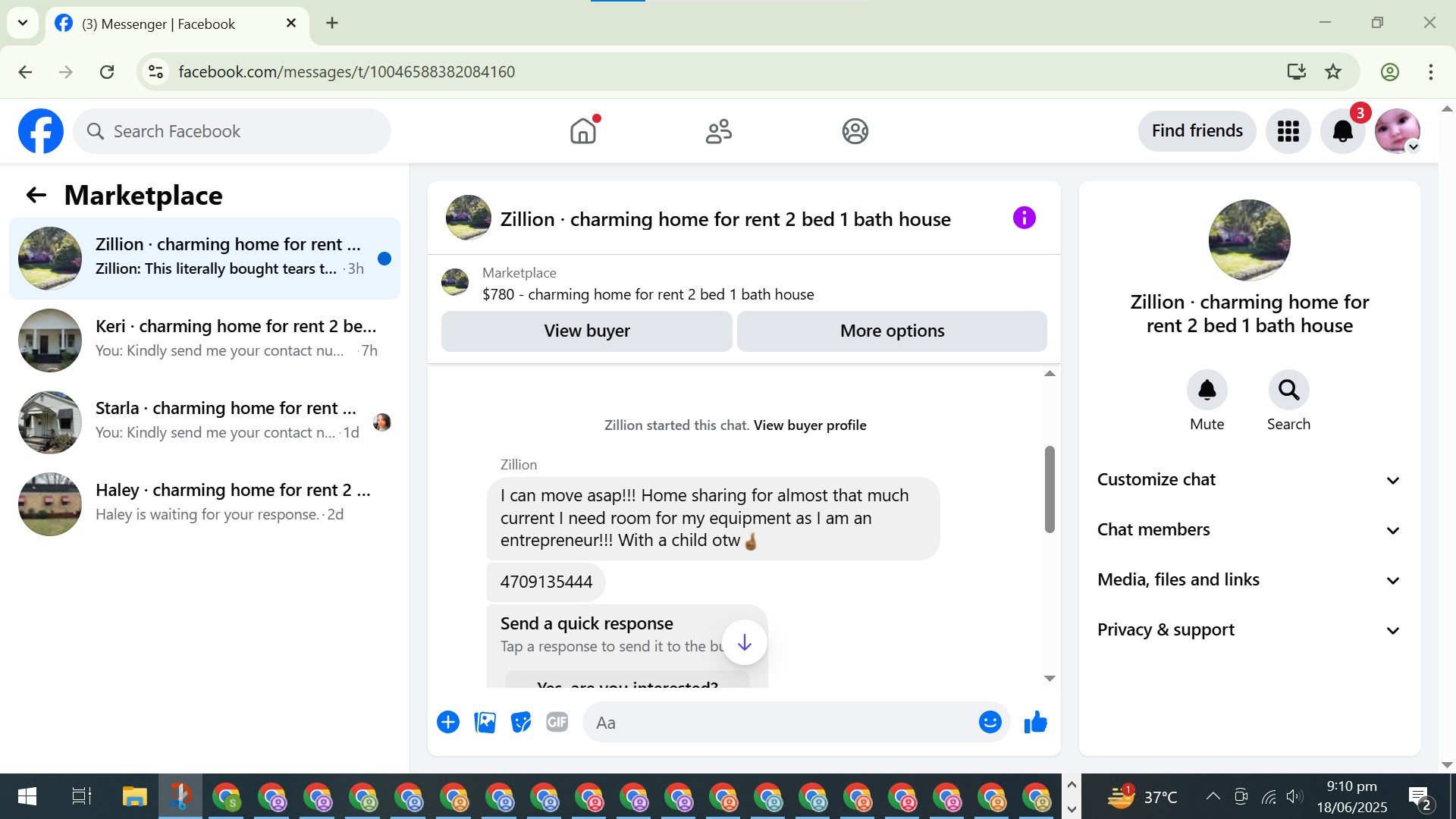Send a thumbs-up like
This screenshot has height=819, width=1456.
[x=1035, y=723]
